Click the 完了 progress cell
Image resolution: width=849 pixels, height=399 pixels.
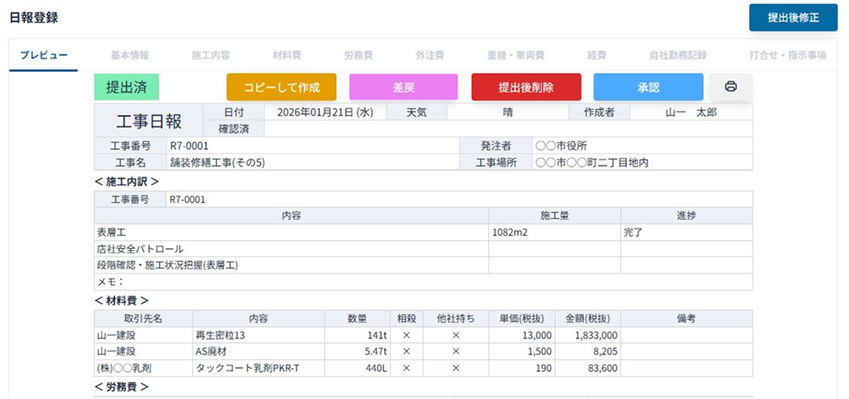point(686,232)
